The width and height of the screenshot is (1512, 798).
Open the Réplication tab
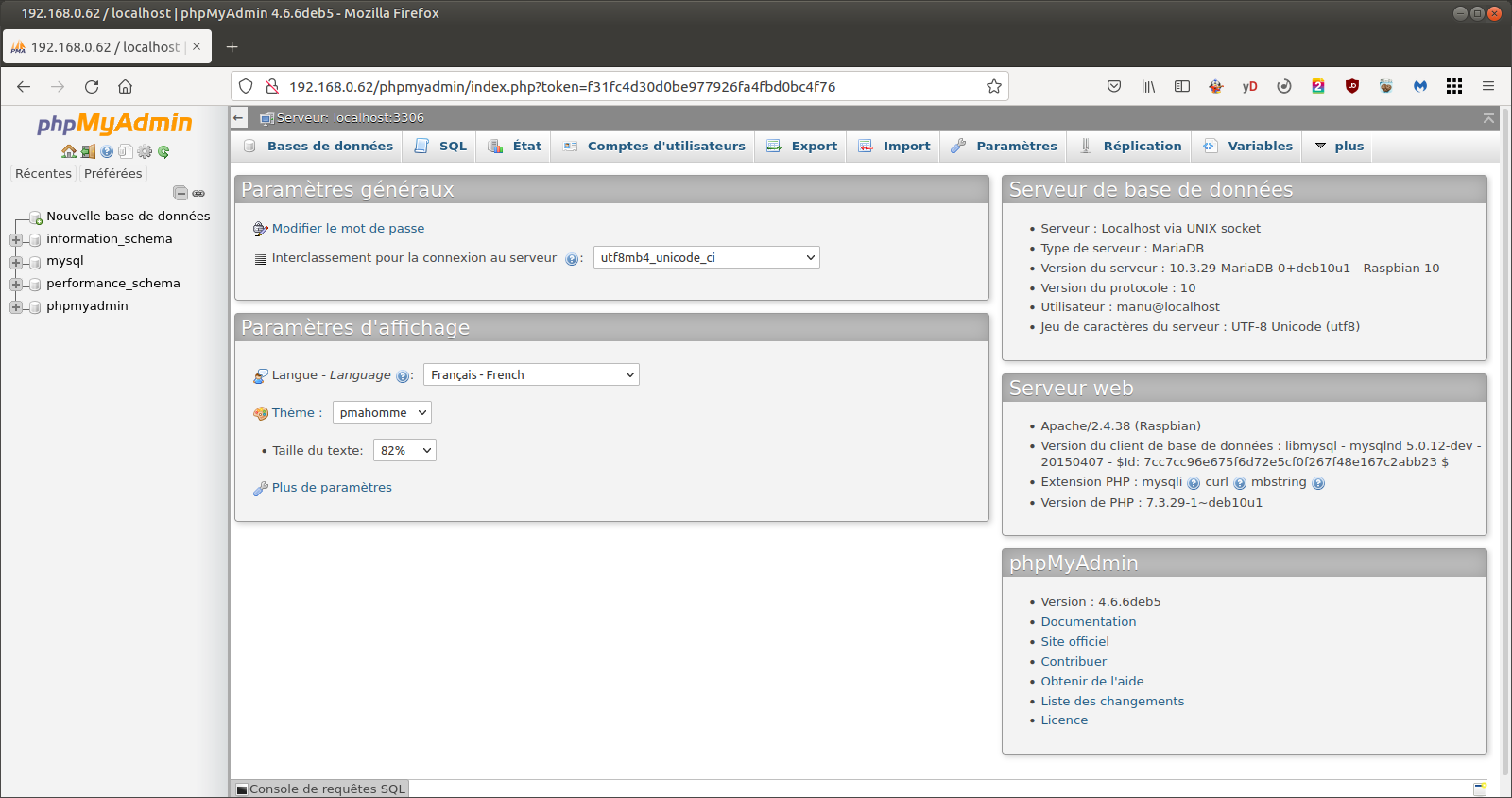click(x=1130, y=146)
